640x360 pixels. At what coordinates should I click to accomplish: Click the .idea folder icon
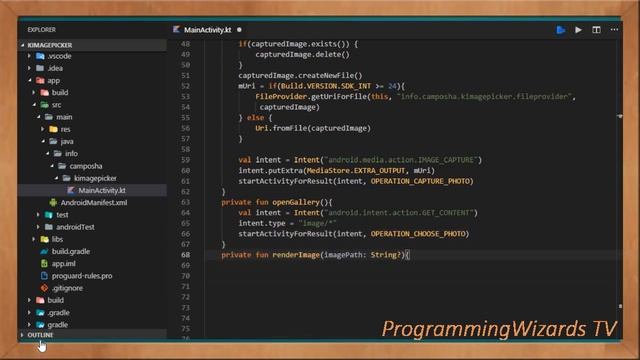pyautogui.click(x=40, y=68)
